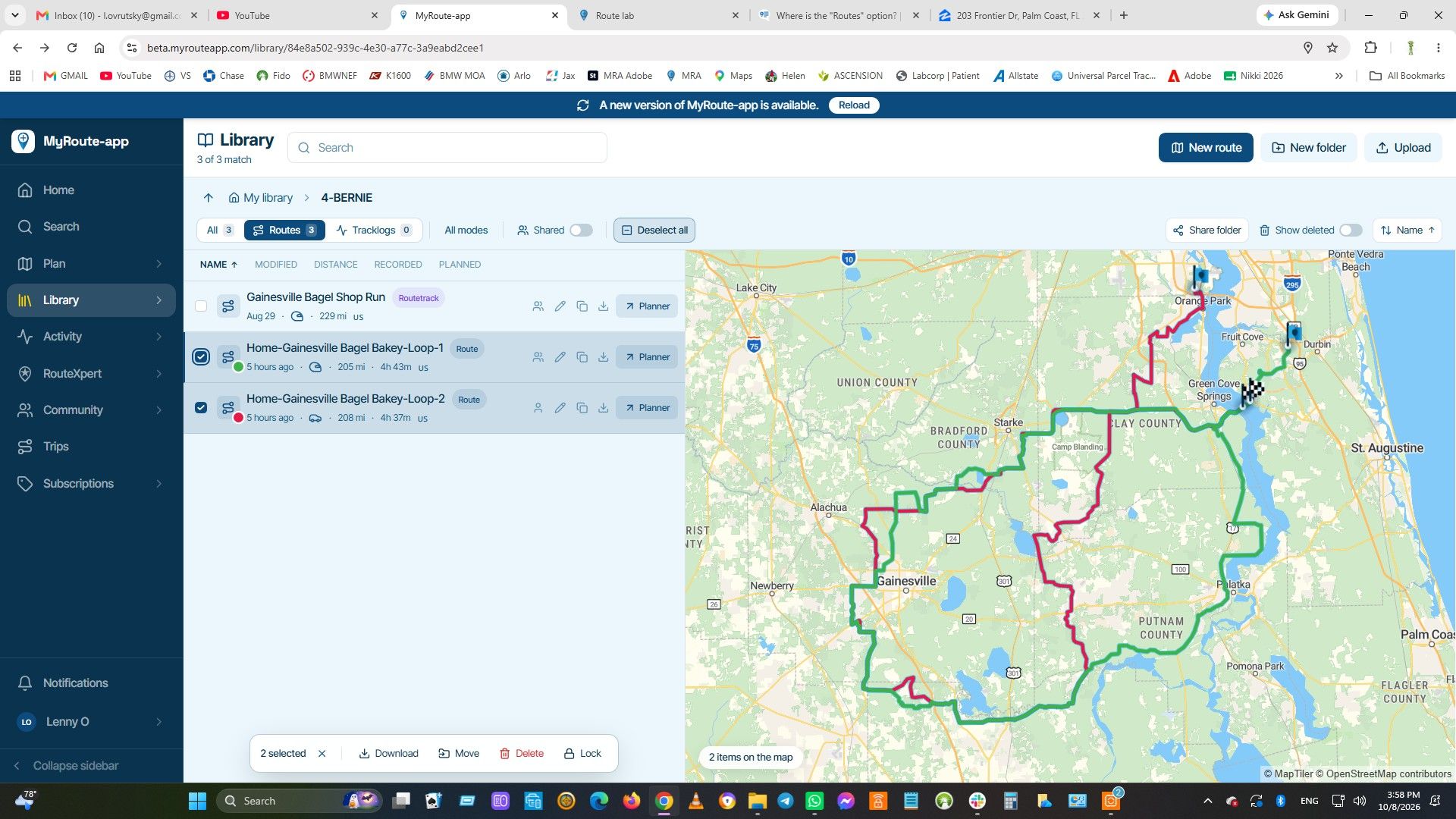The image size is (1456, 819).
Task: Click All modes filter
Action: pyautogui.click(x=466, y=231)
